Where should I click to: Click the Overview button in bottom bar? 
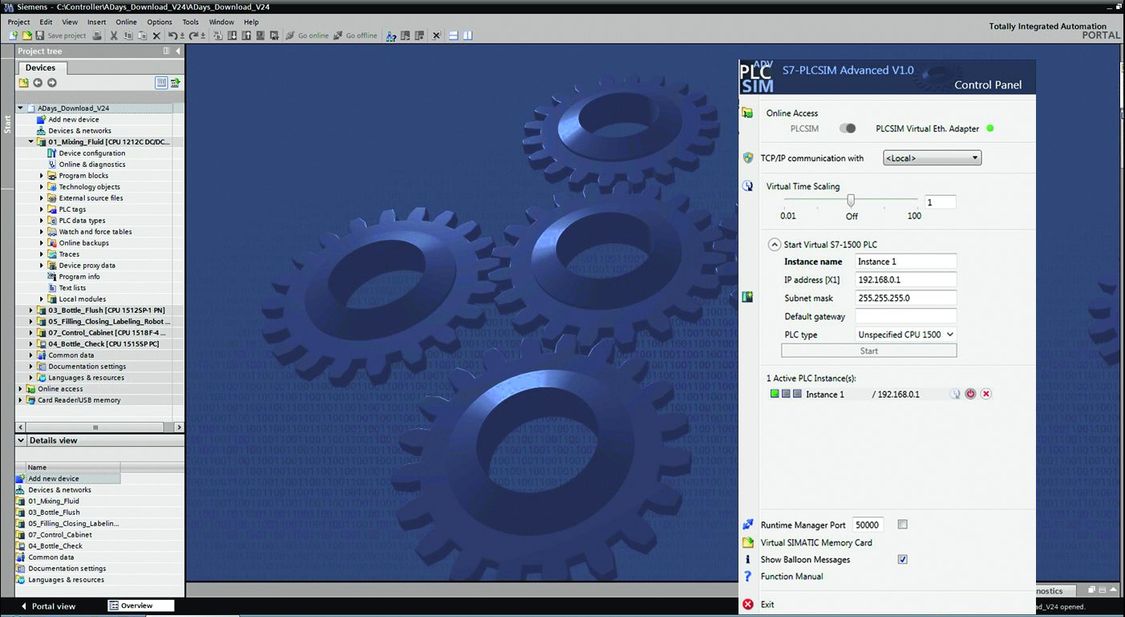click(x=141, y=606)
